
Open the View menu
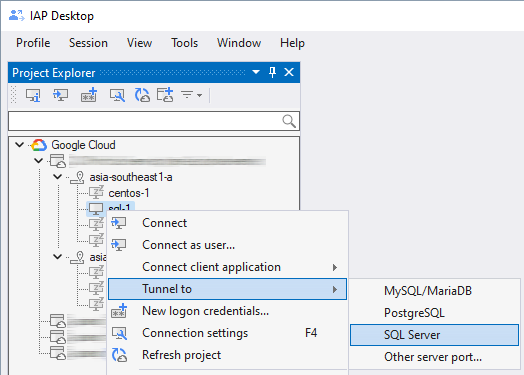point(139,43)
